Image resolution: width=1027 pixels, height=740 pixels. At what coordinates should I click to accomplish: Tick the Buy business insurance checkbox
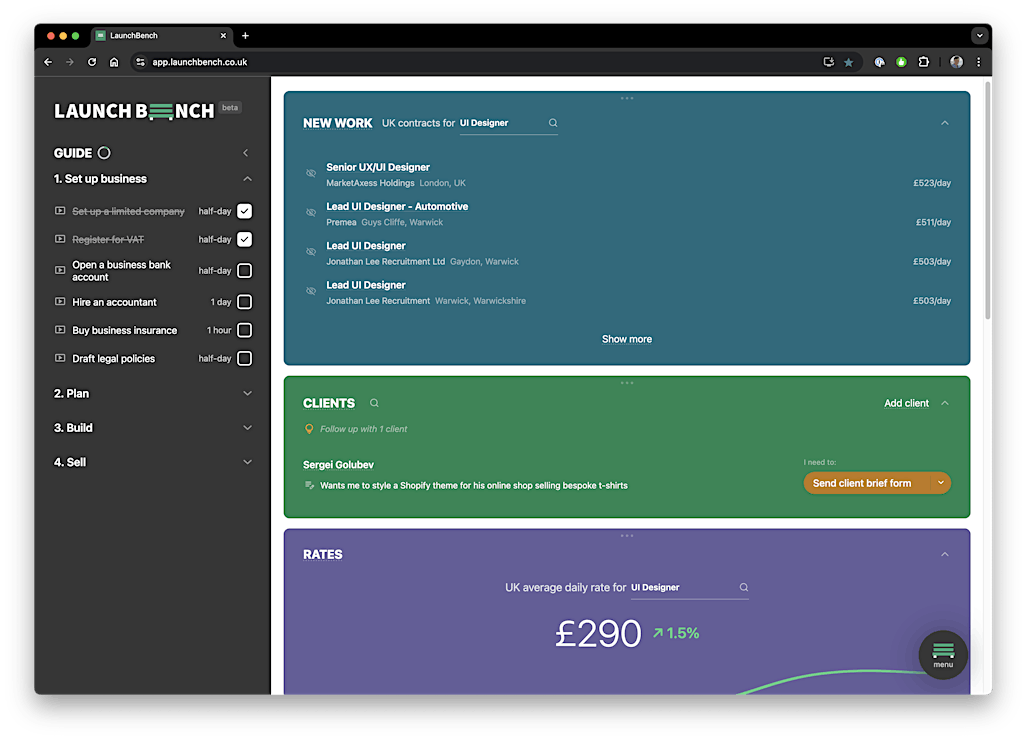pyautogui.click(x=244, y=331)
